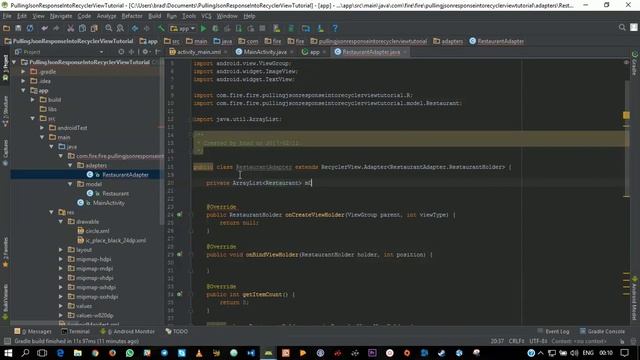Click the Paste toolbar icon
Viewport: 640px width, 360px height.
(x=94, y=29)
